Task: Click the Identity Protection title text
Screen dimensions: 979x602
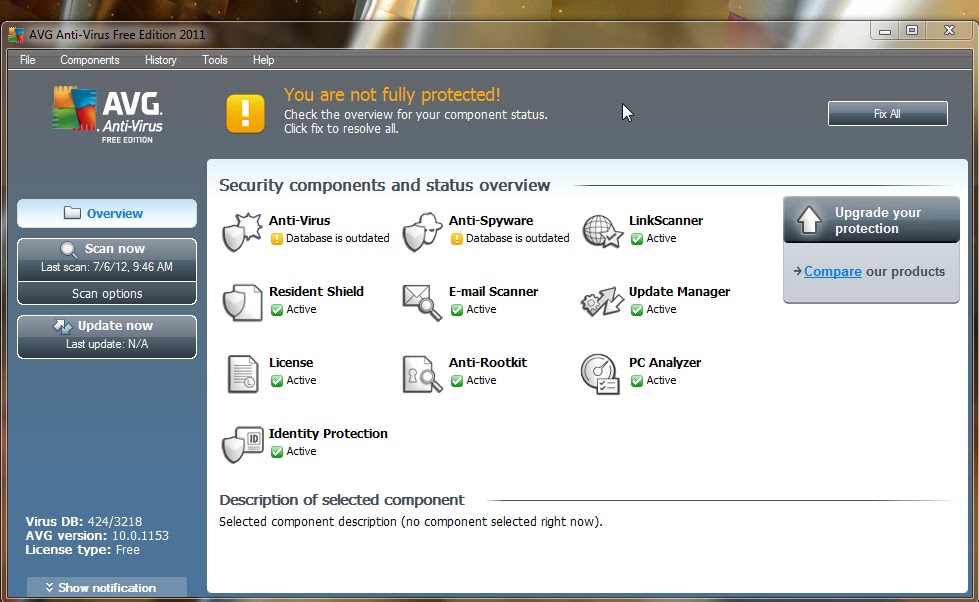Action: coord(328,433)
